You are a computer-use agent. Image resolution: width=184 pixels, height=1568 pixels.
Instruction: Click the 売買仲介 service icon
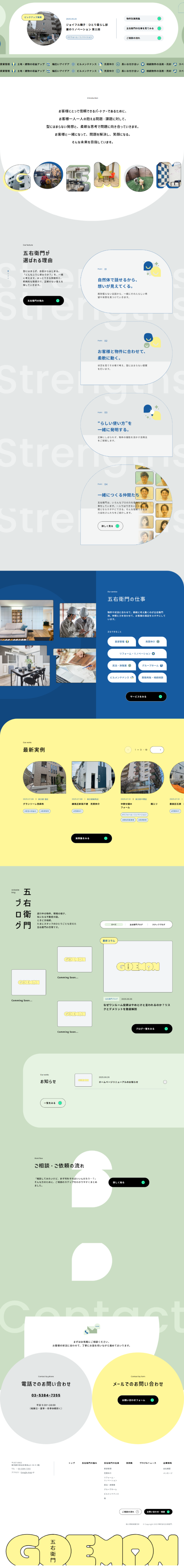coord(158,642)
